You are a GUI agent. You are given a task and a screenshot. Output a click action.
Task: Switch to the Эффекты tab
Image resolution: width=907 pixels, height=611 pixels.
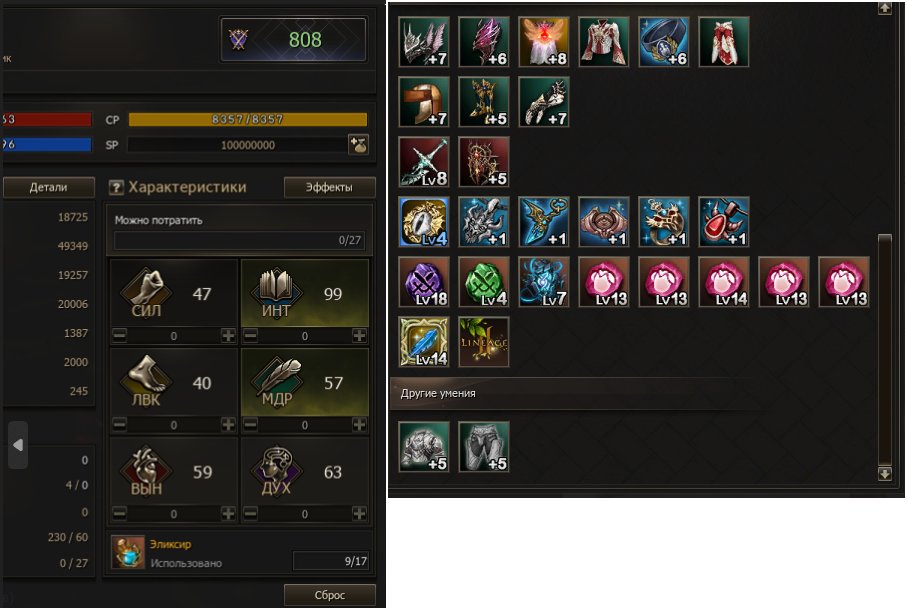(x=329, y=187)
